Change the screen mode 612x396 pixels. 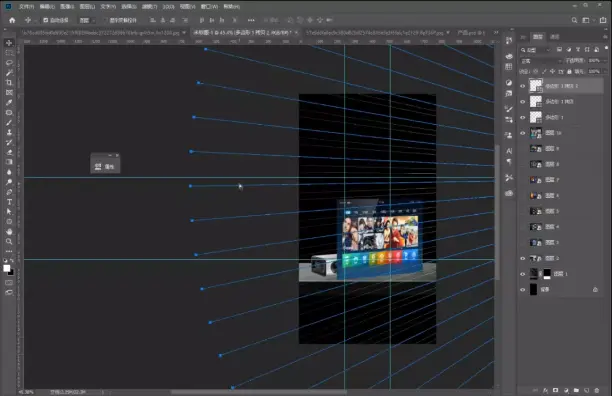(x=9, y=292)
